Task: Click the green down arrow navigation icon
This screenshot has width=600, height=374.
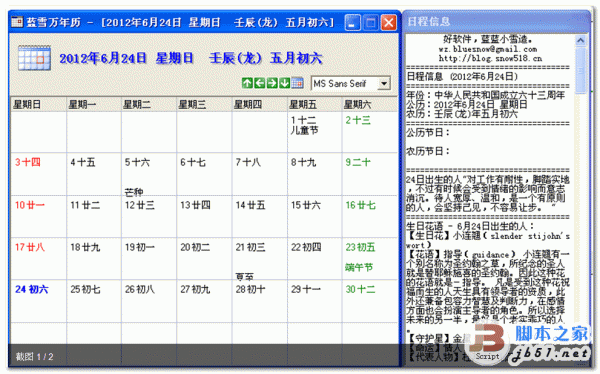Action: pos(284,83)
